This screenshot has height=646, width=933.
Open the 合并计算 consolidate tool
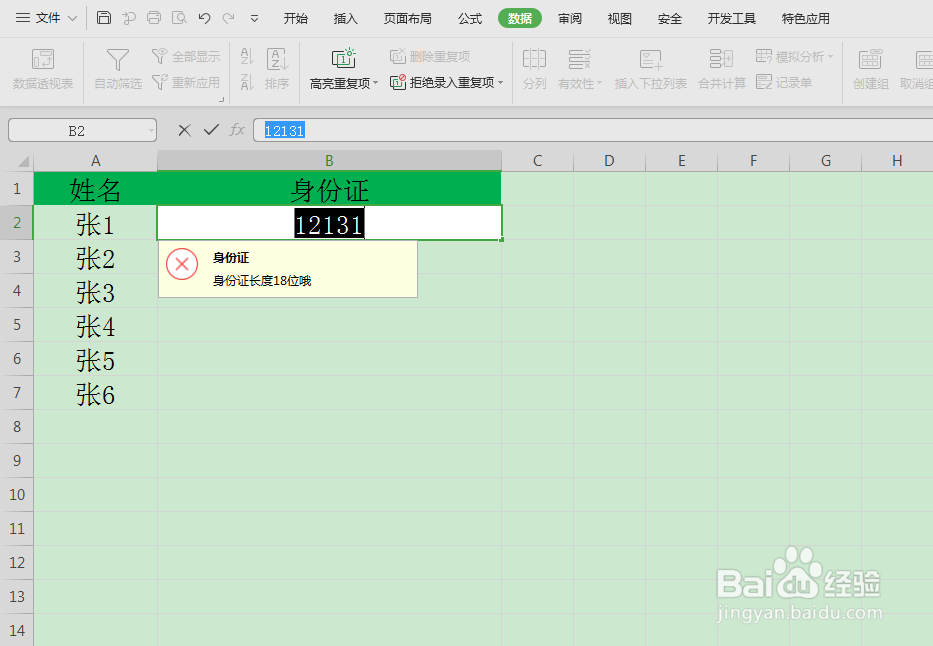[x=724, y=68]
